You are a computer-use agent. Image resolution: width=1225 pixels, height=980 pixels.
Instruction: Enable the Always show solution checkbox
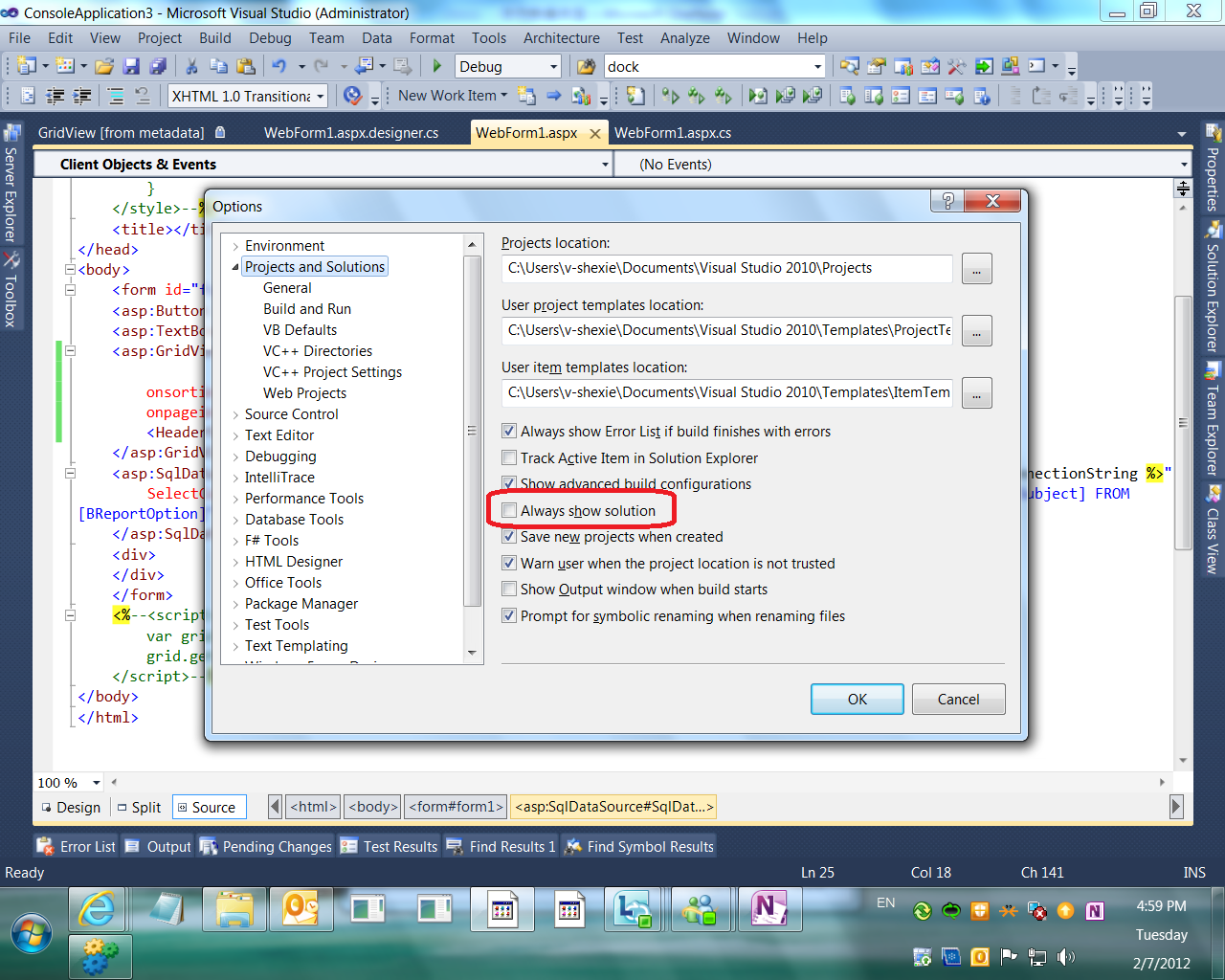tap(509, 511)
